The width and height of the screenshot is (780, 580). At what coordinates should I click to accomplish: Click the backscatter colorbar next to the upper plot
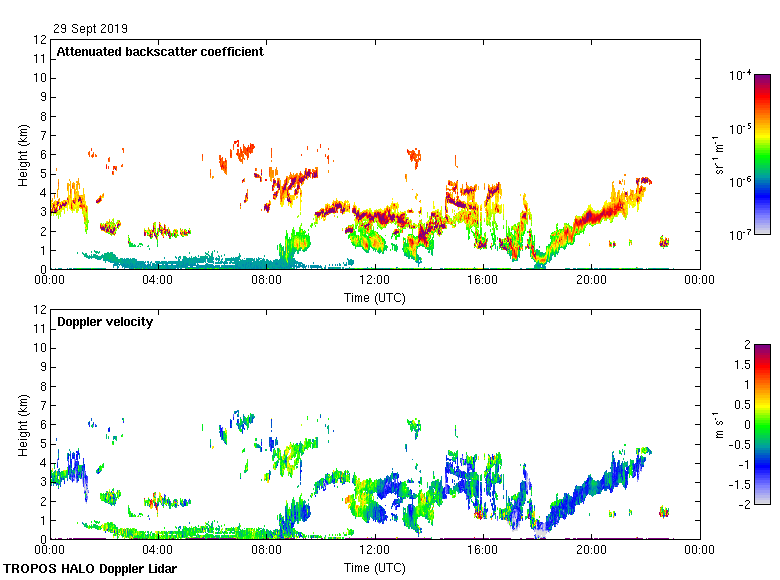click(x=762, y=155)
